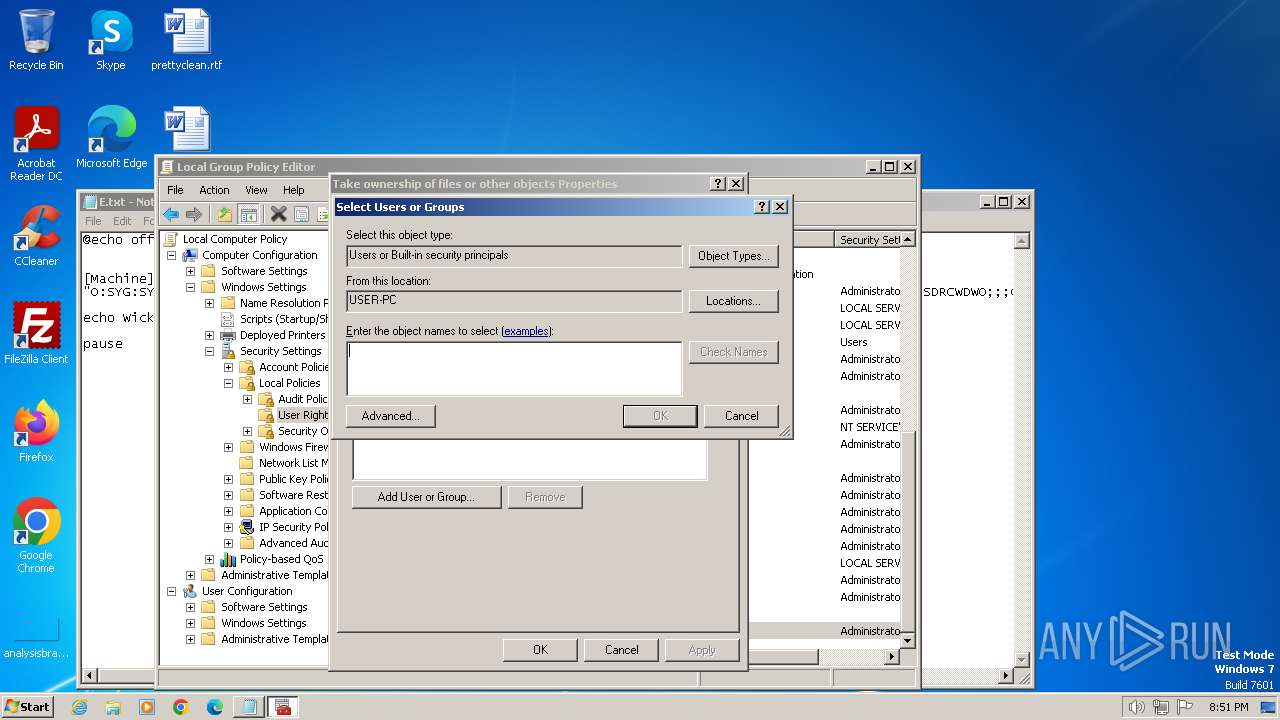Click the Forward arrow in Group Policy Editor toolbar
This screenshot has width=1280, height=720.
click(x=194, y=214)
